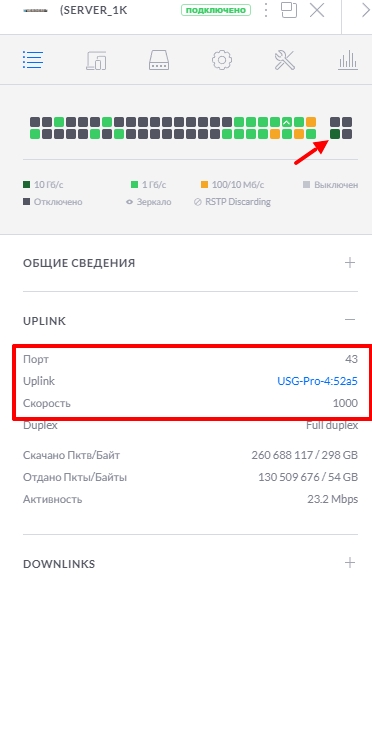Collapse the UPLINK section
This screenshot has width=372, height=729.
click(350, 320)
